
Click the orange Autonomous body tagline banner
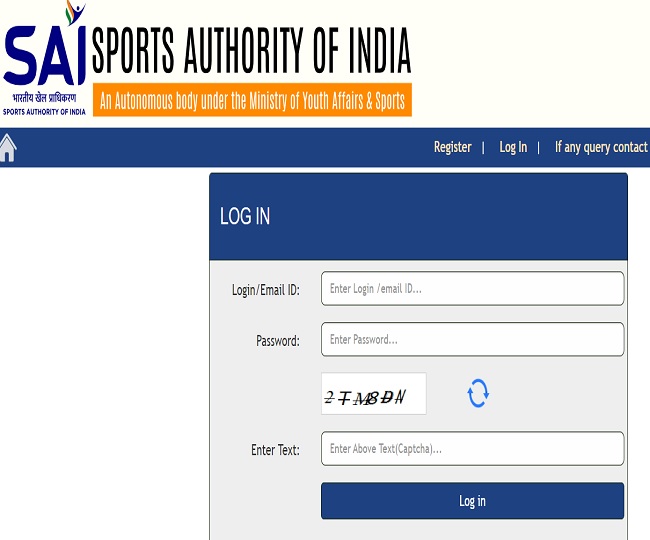coord(252,100)
